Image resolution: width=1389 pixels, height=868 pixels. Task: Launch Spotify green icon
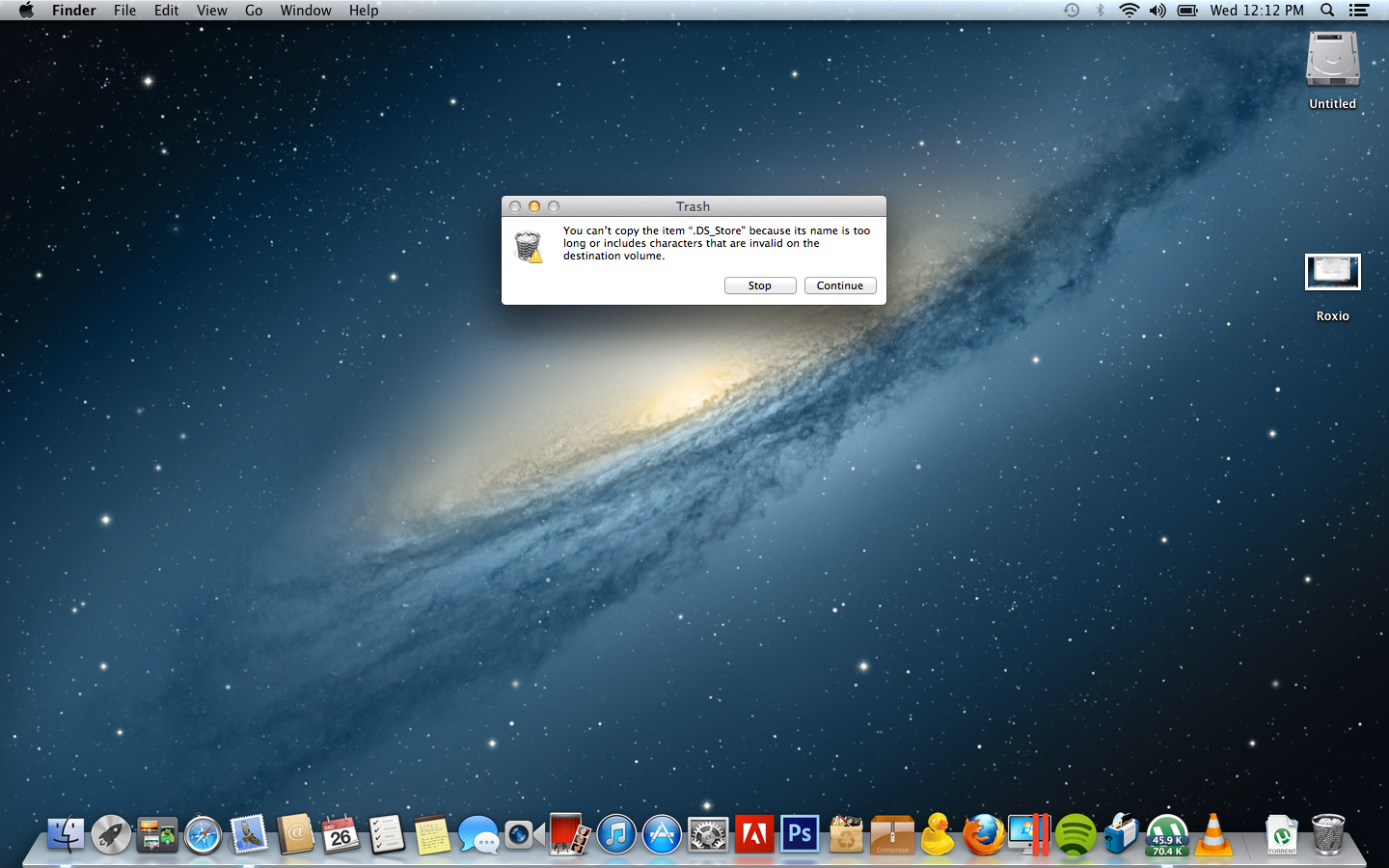pos(1076,835)
